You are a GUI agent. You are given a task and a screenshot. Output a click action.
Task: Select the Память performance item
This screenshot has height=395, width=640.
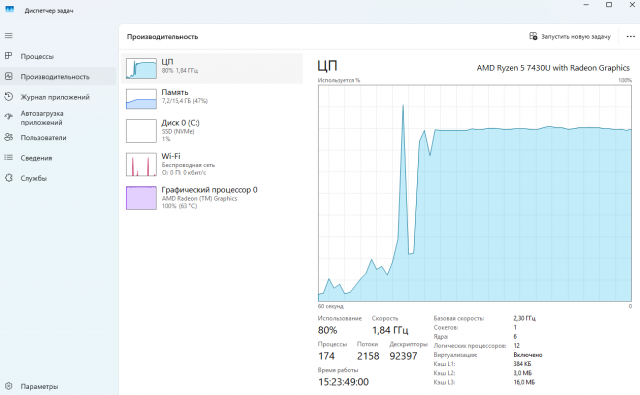click(212, 99)
